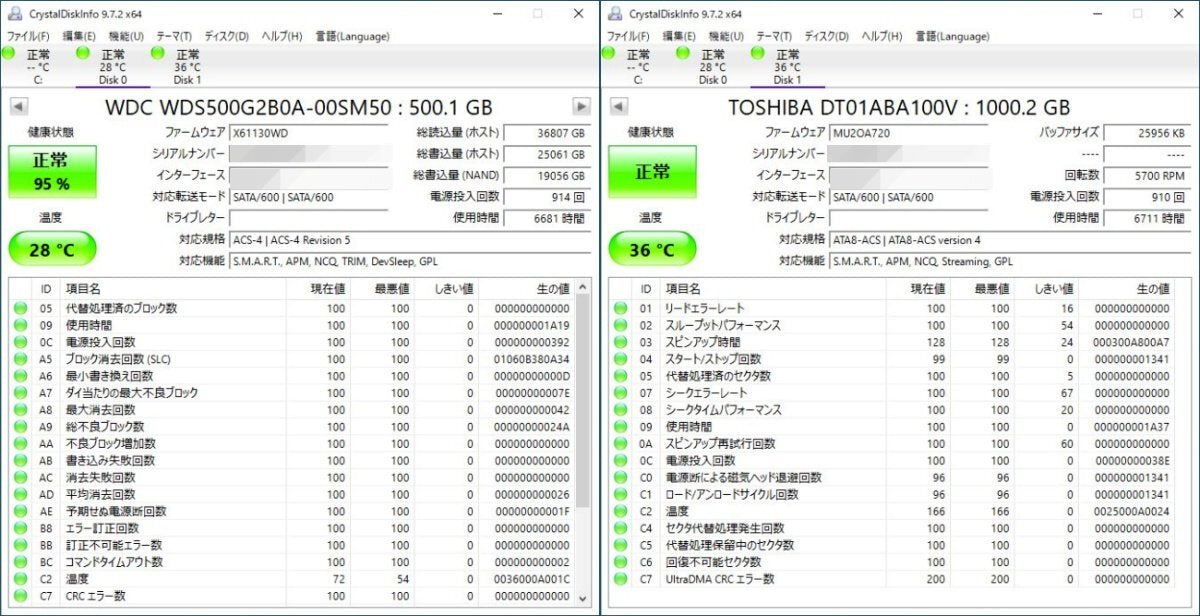Click 回転数 value 5700 RPM

pos(1146,175)
